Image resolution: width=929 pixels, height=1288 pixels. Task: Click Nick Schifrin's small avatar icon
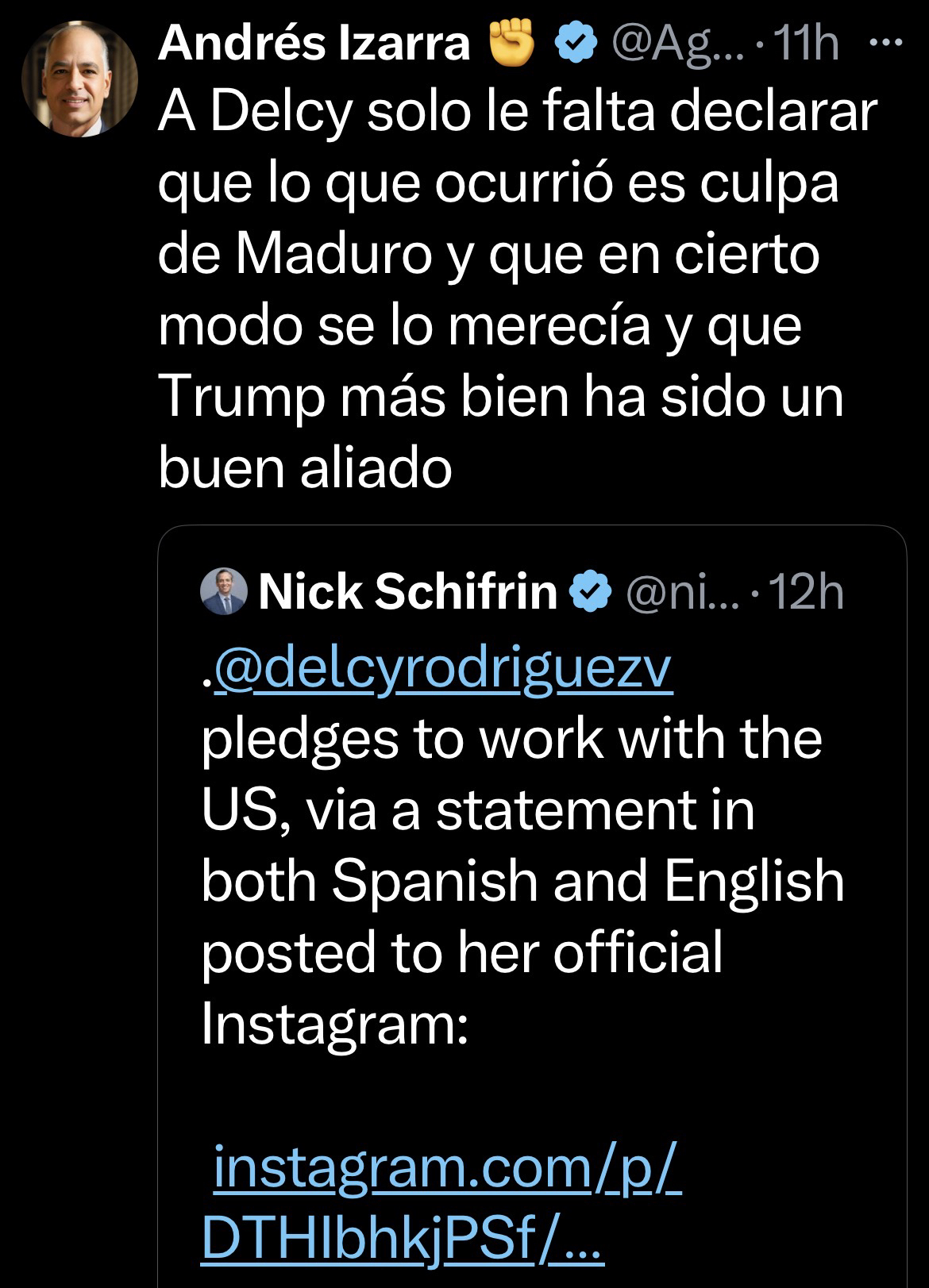(225, 592)
